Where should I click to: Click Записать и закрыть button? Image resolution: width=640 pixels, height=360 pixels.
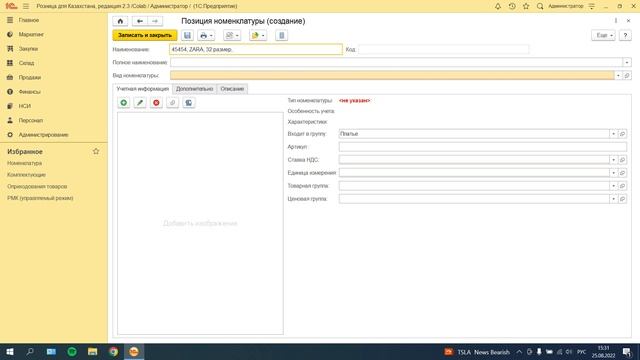click(145, 36)
